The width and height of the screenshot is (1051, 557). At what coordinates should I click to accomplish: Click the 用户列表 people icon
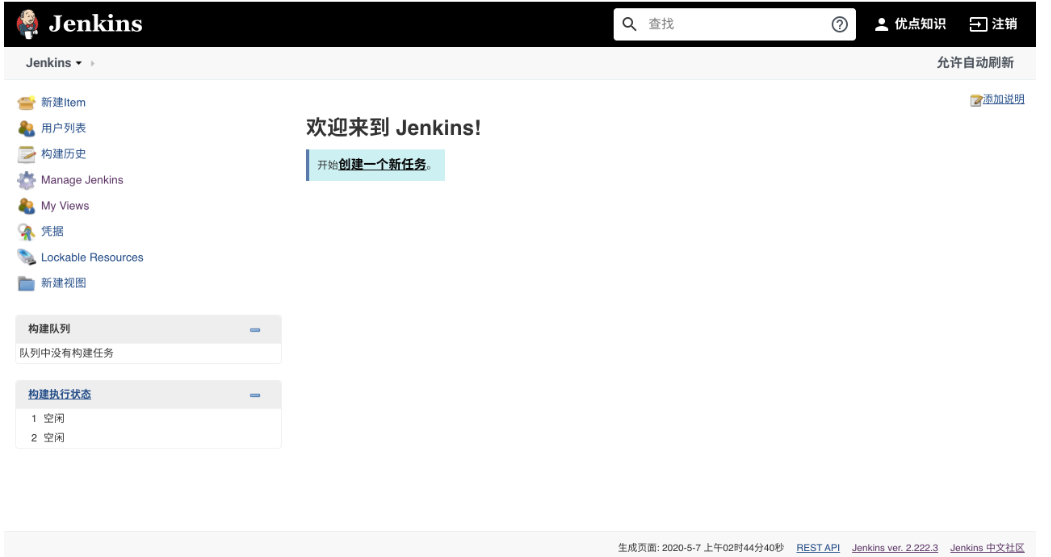point(26,128)
